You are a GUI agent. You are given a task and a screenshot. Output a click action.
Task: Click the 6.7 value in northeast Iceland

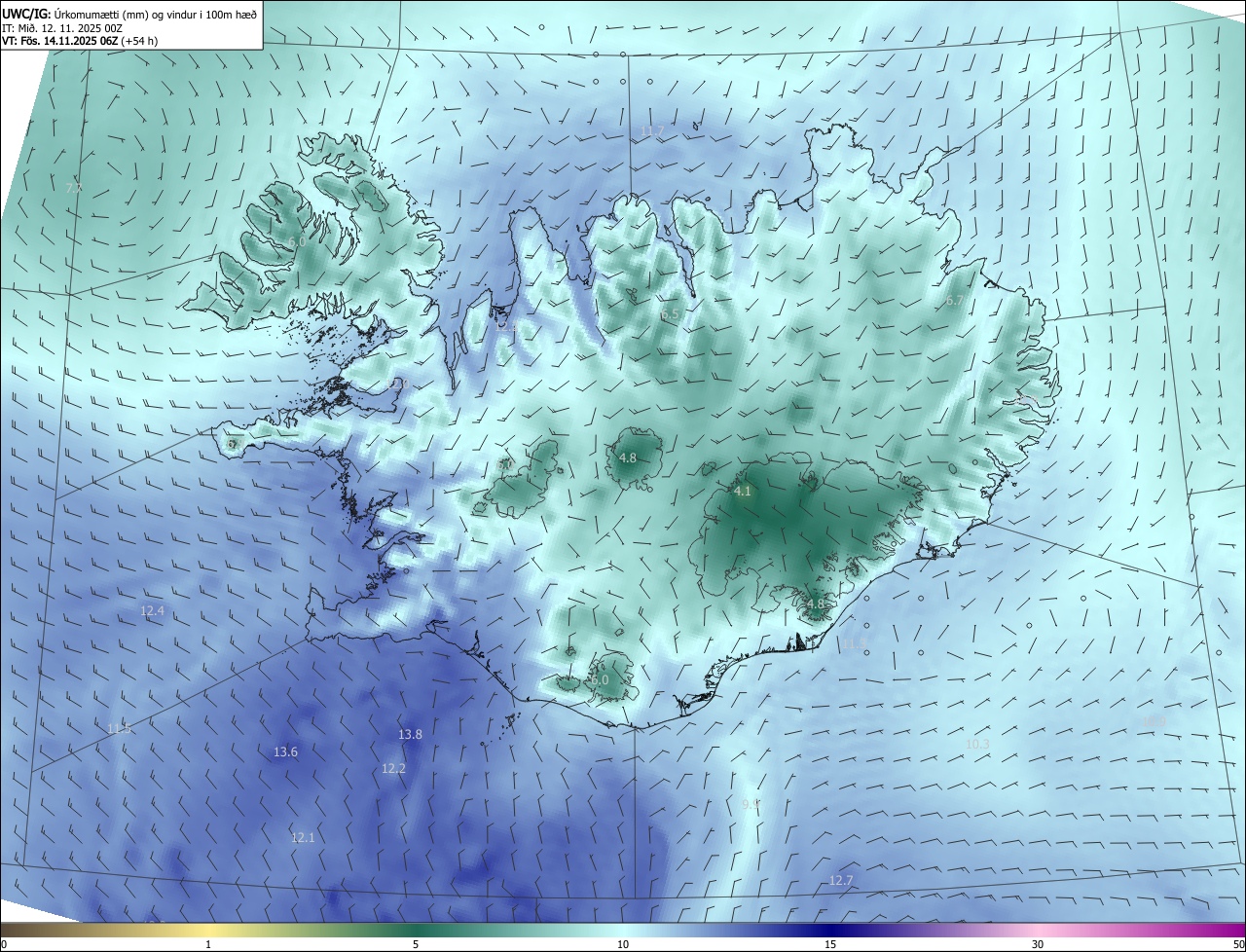tap(955, 301)
